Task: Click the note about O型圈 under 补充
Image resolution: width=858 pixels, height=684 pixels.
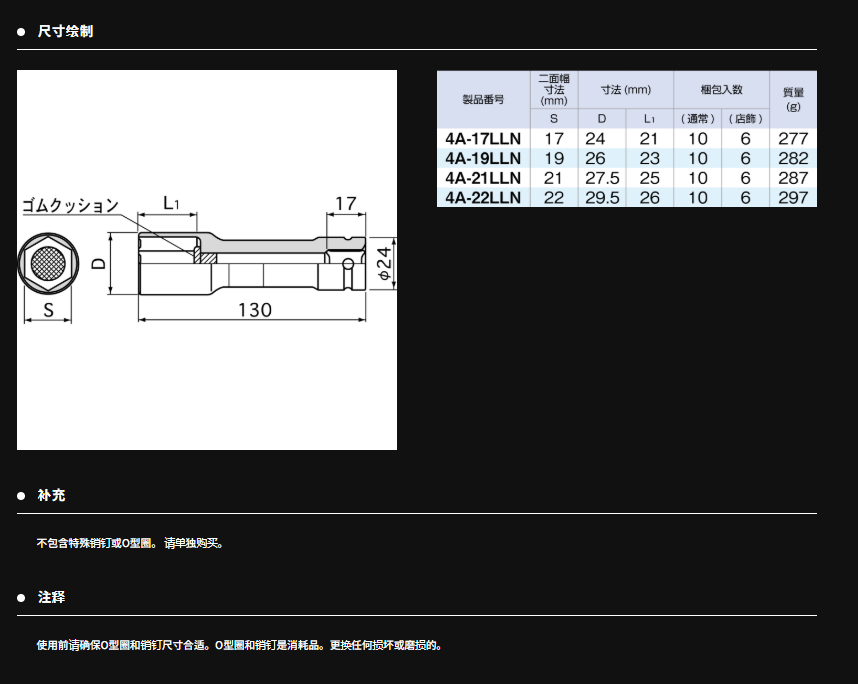Action: coord(130,544)
